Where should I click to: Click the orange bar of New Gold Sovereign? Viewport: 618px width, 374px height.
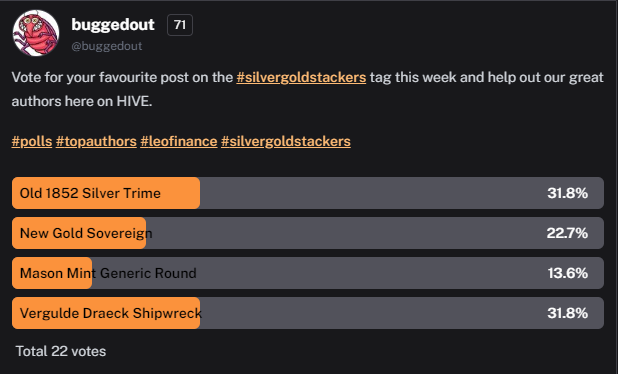[79, 233]
